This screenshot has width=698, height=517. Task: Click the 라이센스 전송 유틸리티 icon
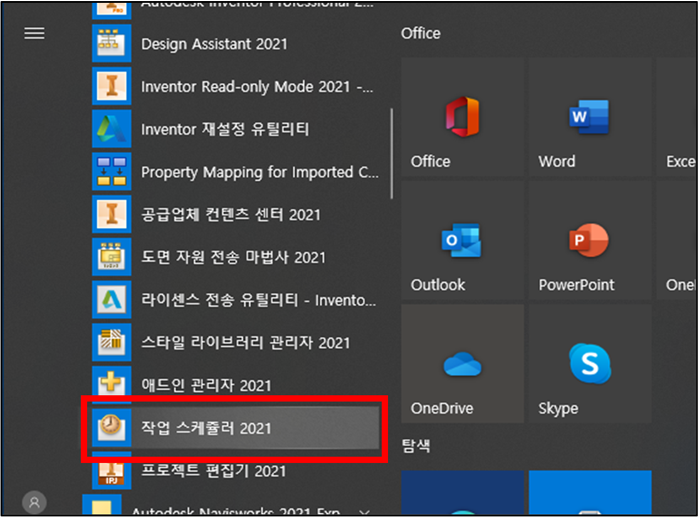(x=111, y=300)
